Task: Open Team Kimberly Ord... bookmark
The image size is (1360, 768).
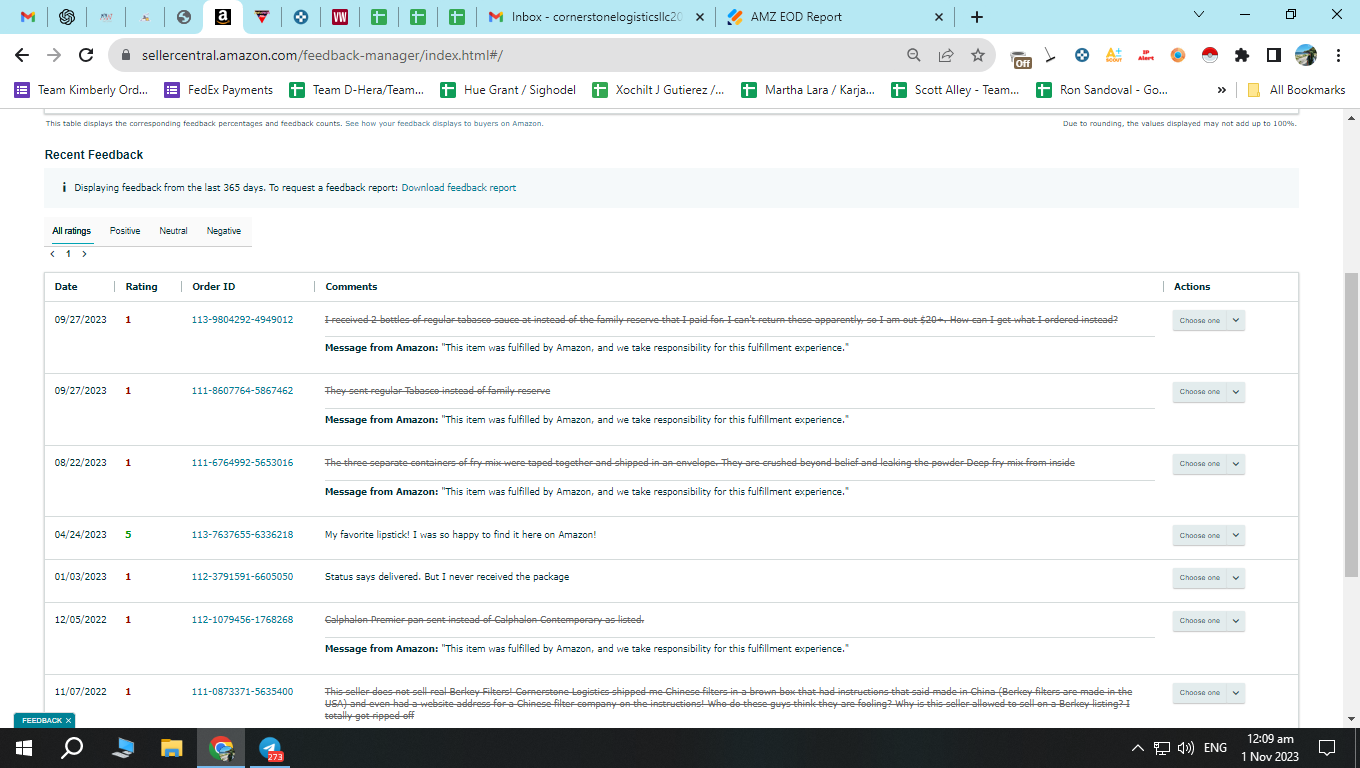Action: point(81,90)
